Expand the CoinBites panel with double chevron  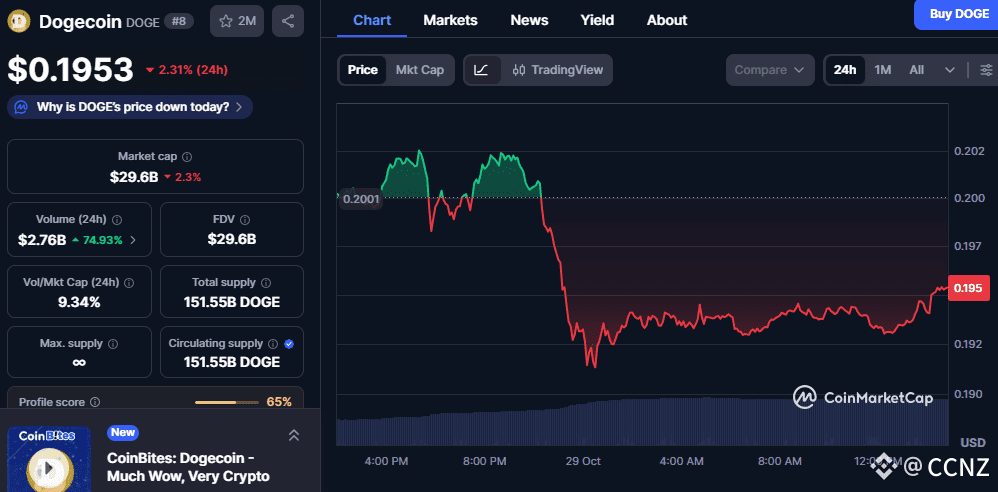click(x=294, y=435)
